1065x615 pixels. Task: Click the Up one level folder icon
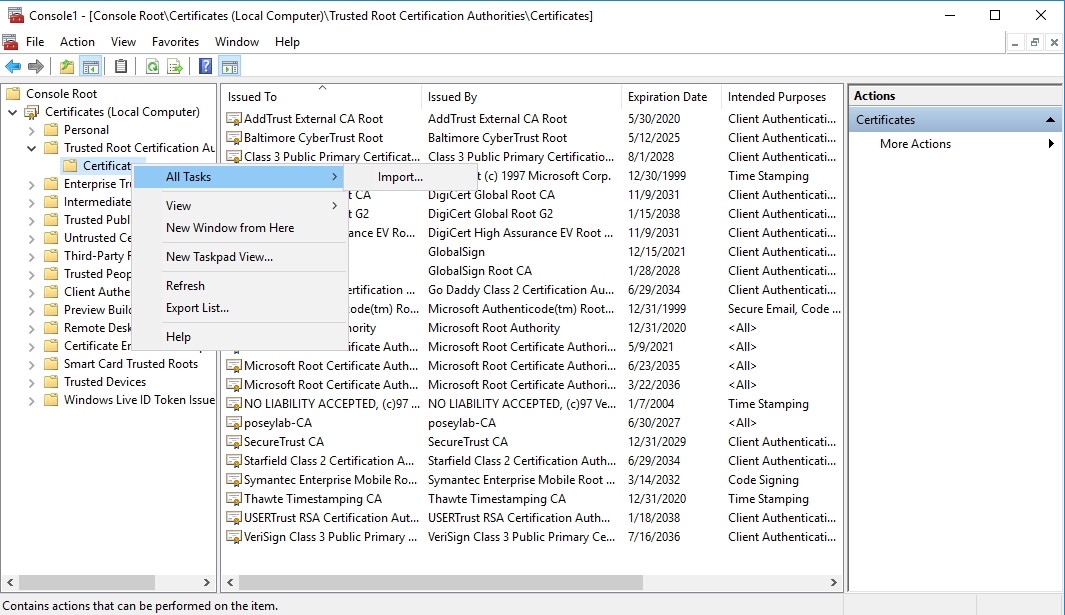(x=66, y=66)
